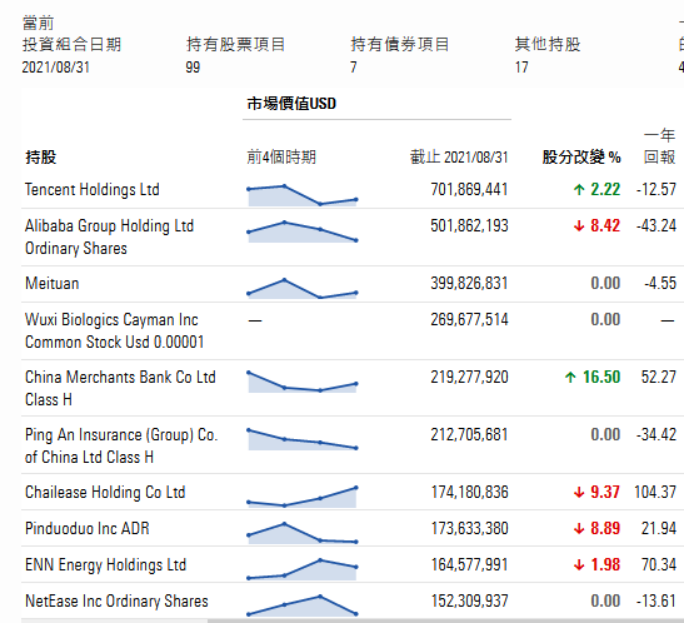Screen dimensions: 684x623
Task: Click the 截止 2021/08/31 column header
Action: tap(459, 157)
